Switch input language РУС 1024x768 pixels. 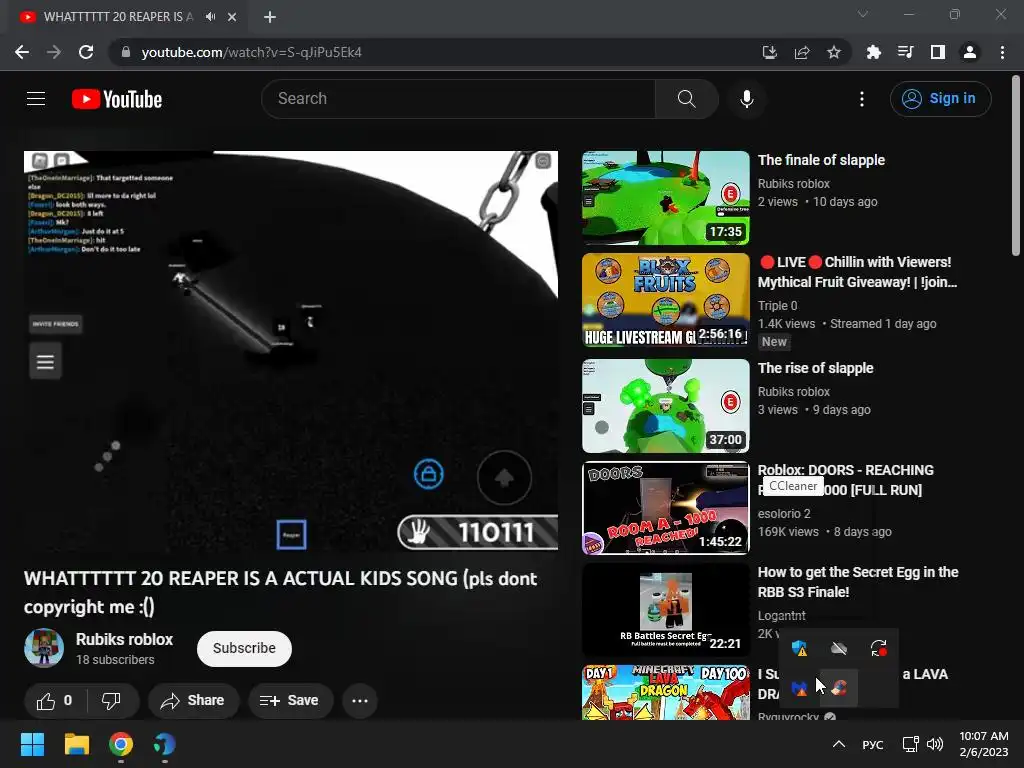pos(872,744)
